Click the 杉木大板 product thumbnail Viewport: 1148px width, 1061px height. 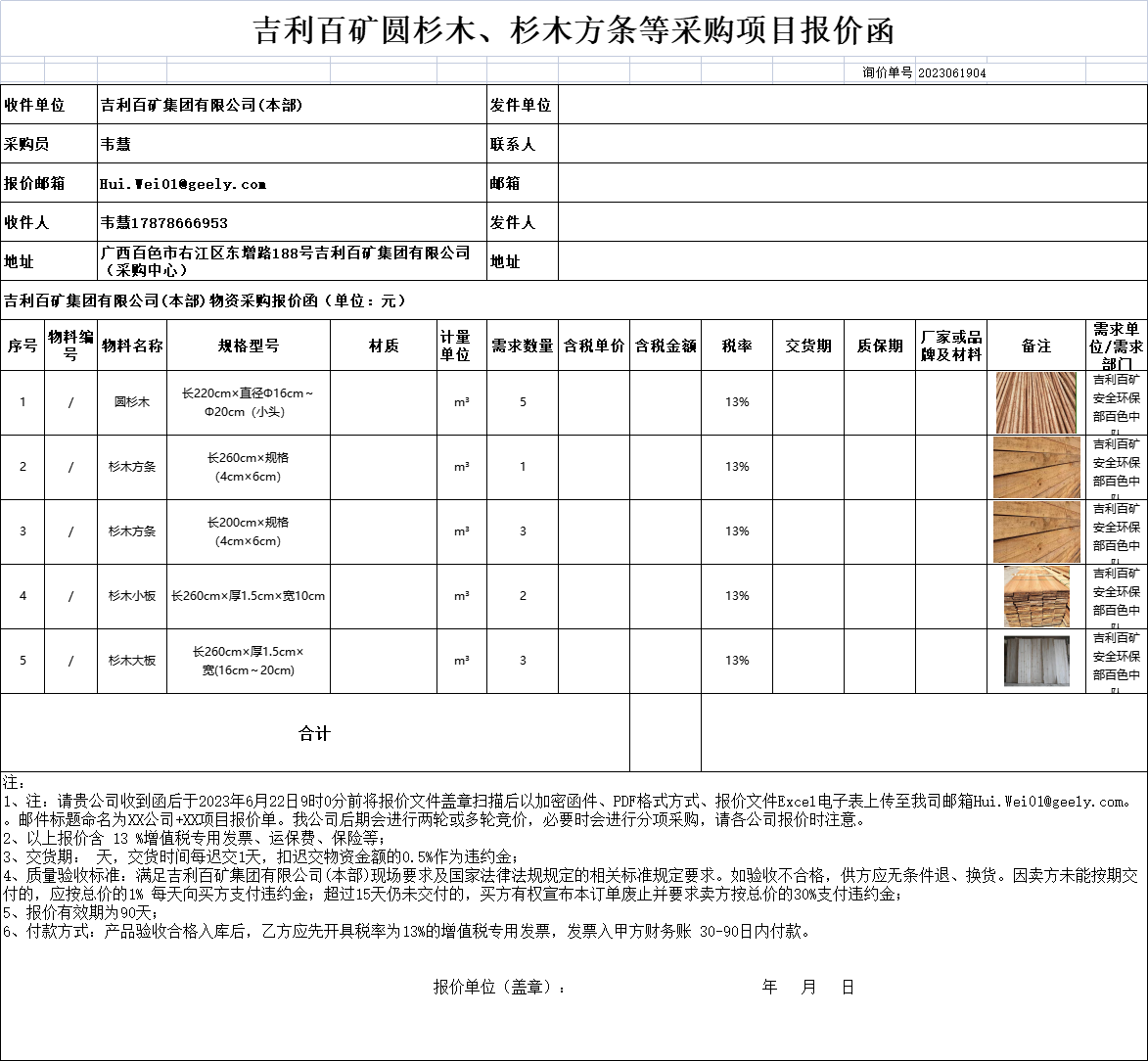point(1036,662)
